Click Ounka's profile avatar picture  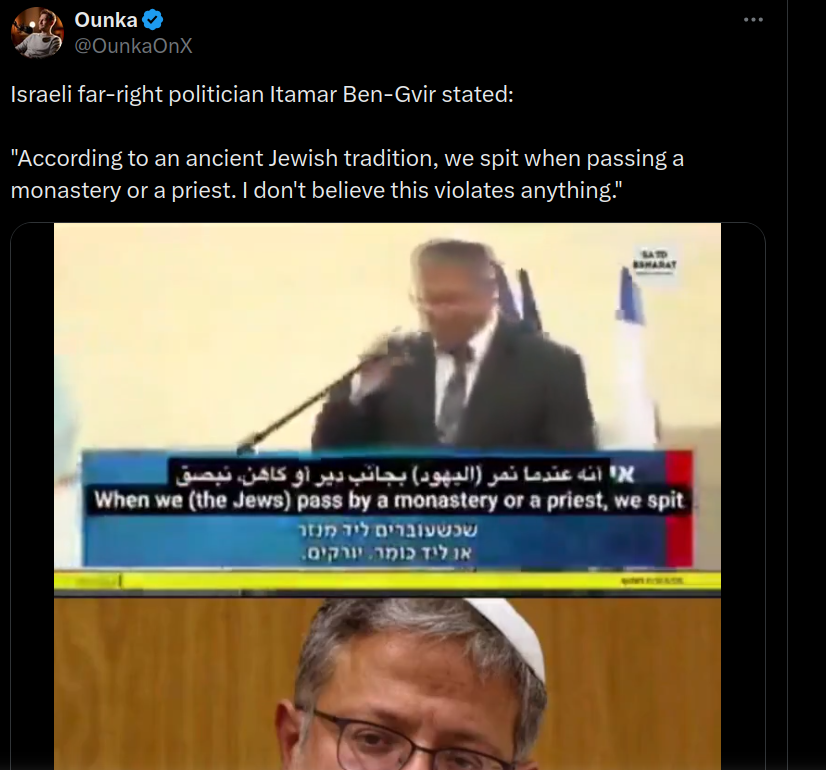click(x=37, y=33)
